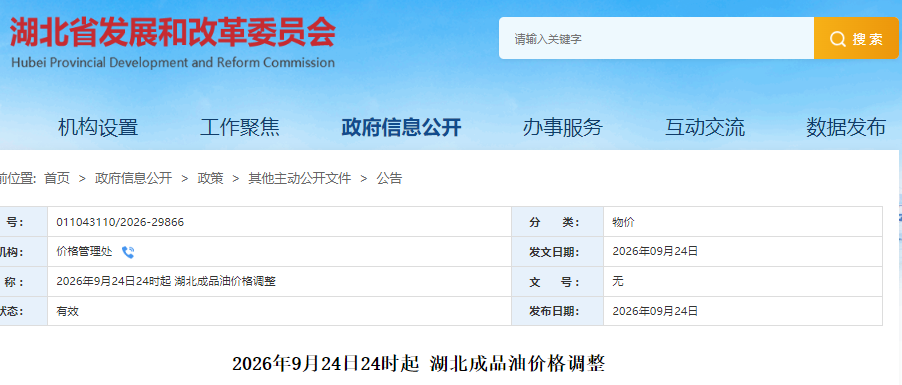902x385 pixels.
Task: Select the index number 011043110/2026-29866
Action: point(120,222)
